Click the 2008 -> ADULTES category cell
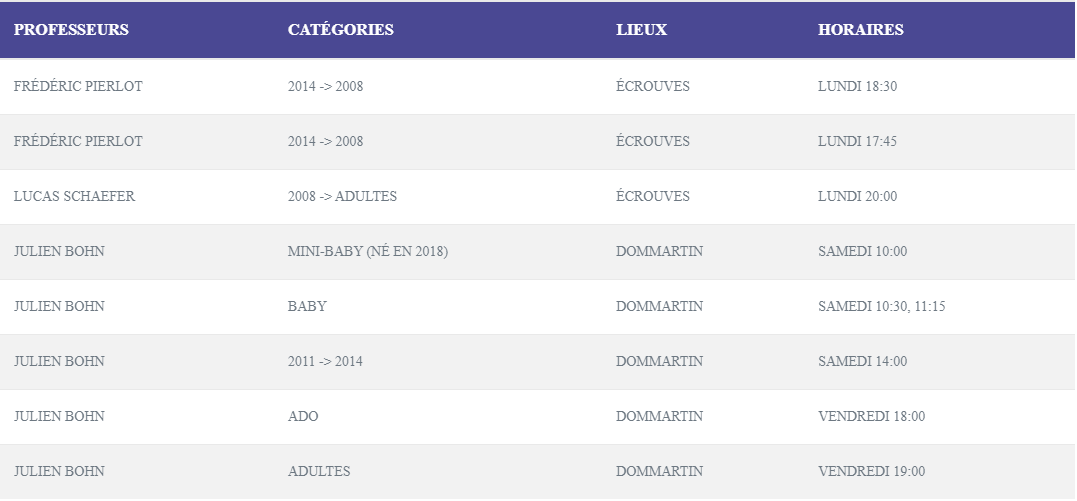This screenshot has width=1077, height=501. click(x=342, y=197)
